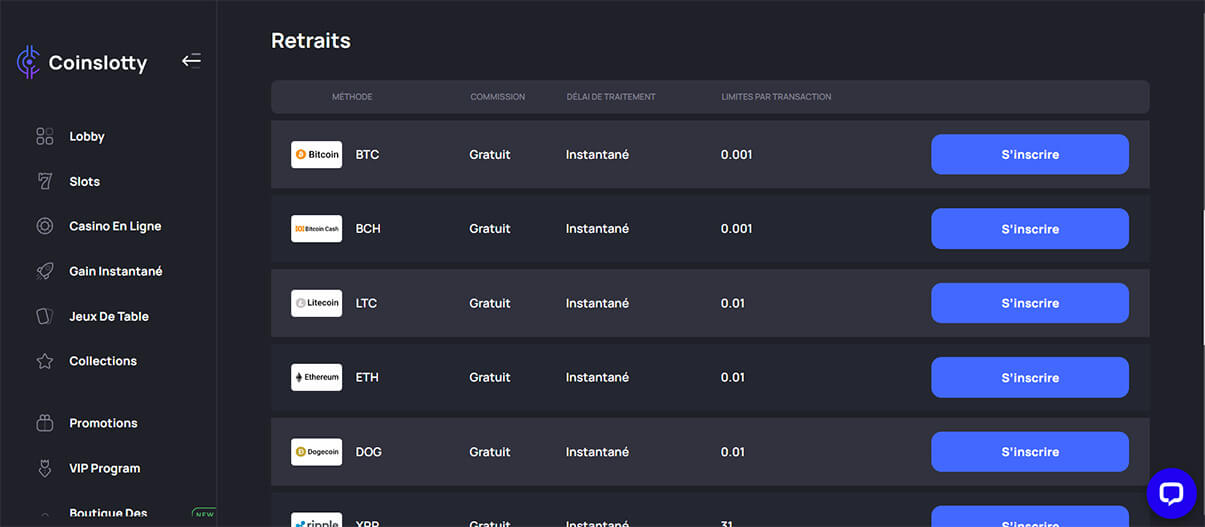Click the DOG method label
The image size is (1205, 527).
point(368,452)
